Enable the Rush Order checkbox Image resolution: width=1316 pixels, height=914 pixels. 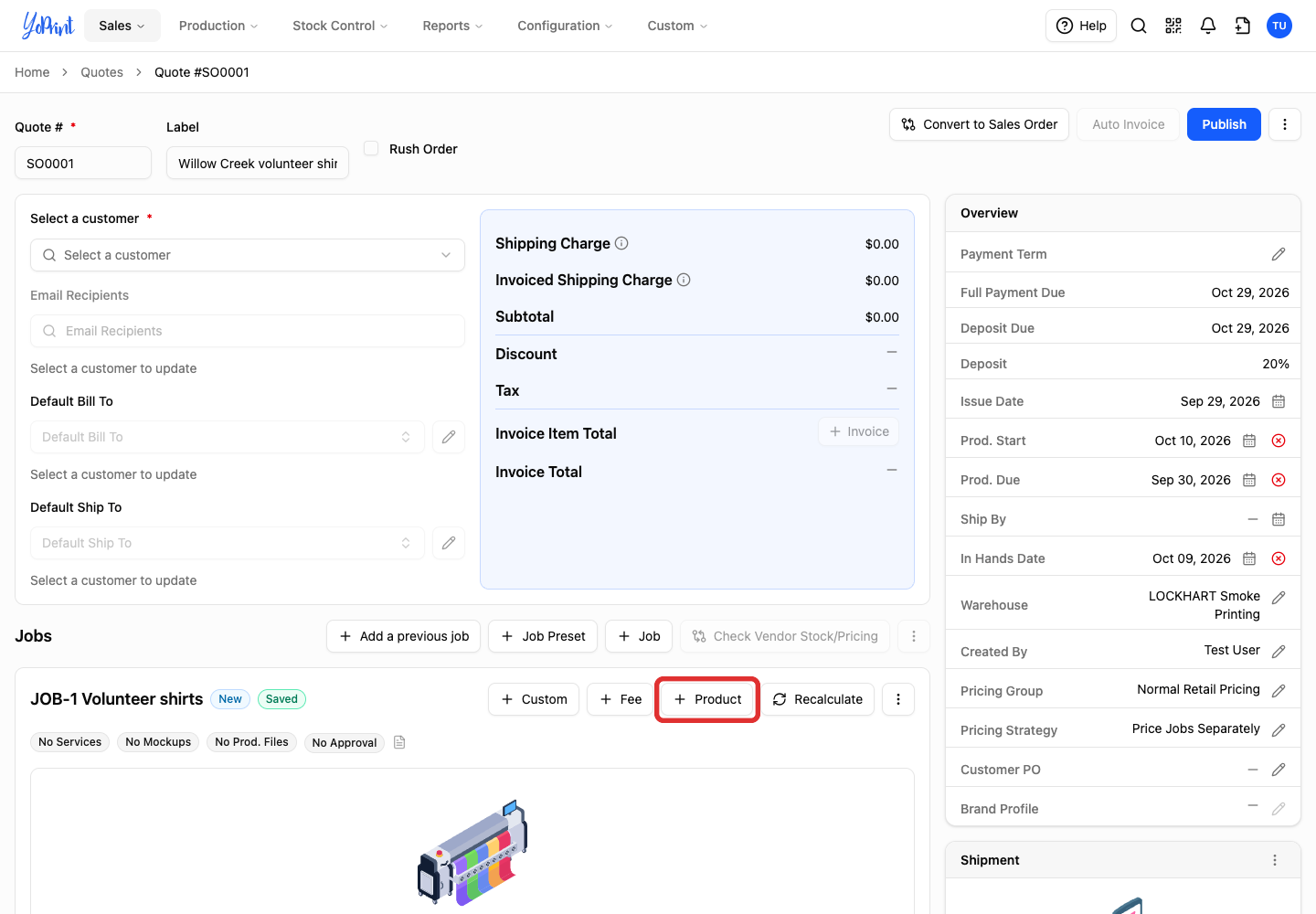[371, 148]
